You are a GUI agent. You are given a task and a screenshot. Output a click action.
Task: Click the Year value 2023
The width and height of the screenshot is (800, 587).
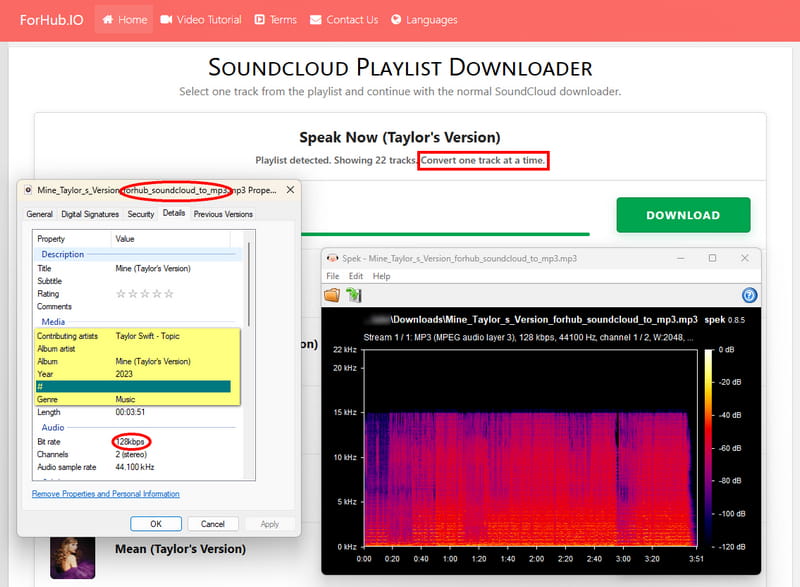point(124,374)
